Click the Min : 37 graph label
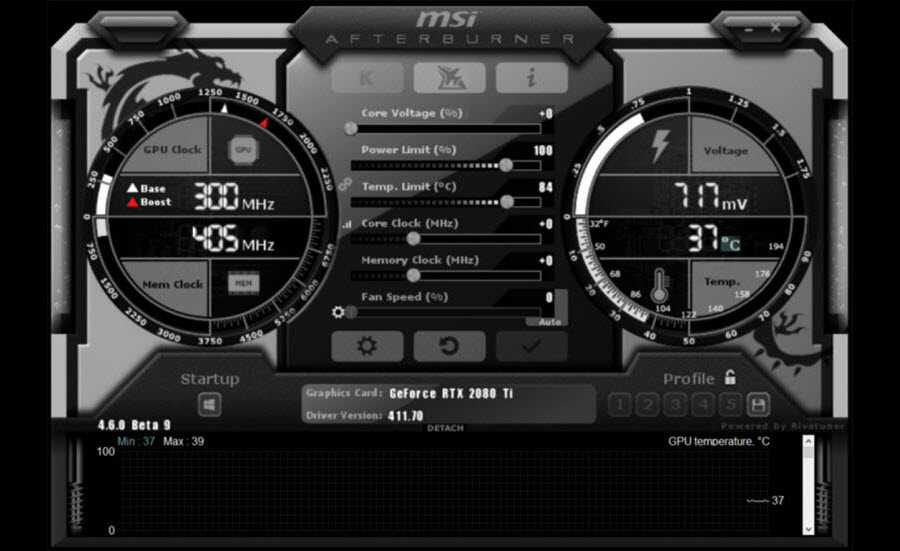The width and height of the screenshot is (900, 551). point(136,441)
